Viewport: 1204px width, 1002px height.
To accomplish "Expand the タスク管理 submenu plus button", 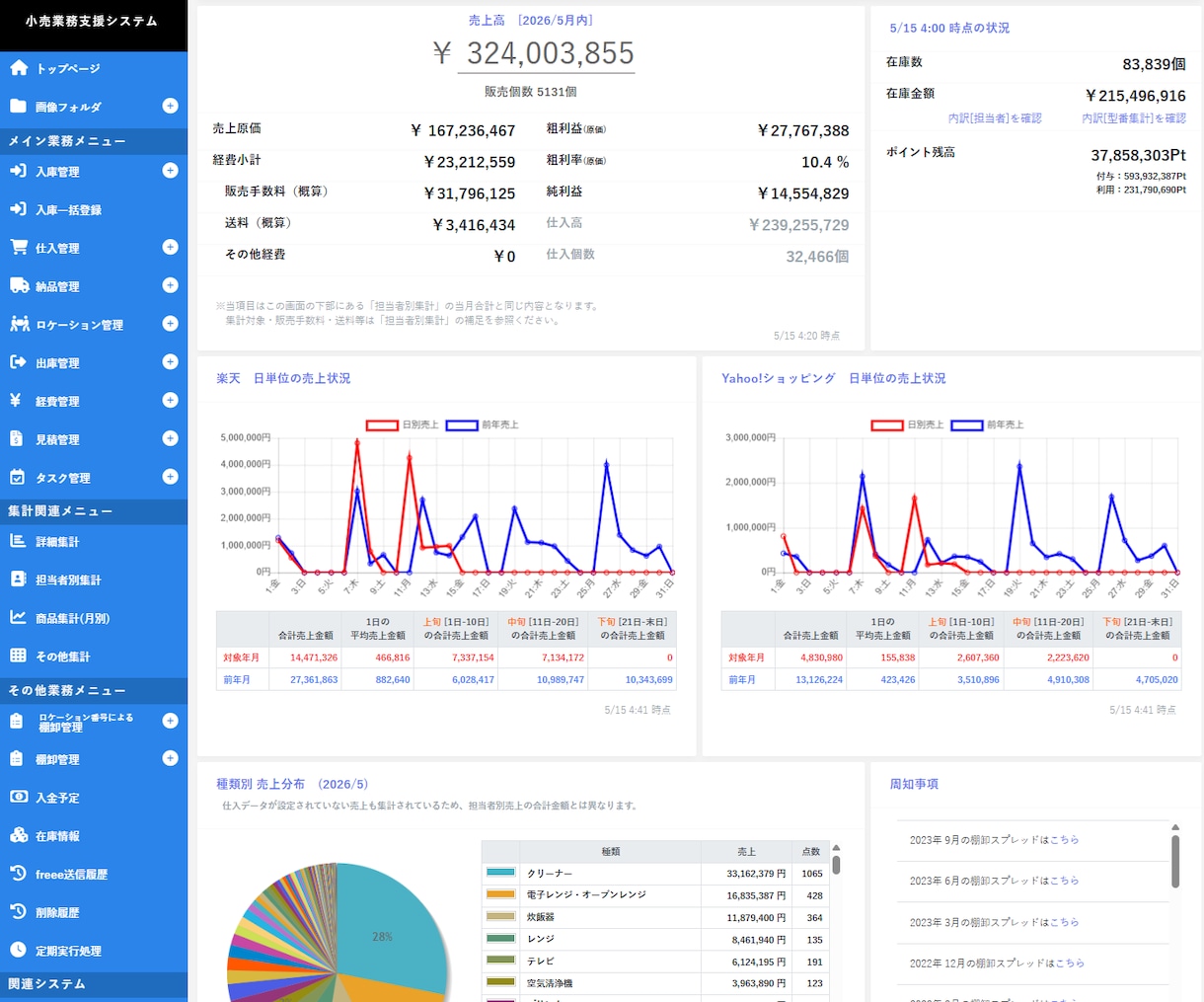I will pyautogui.click(x=170, y=477).
